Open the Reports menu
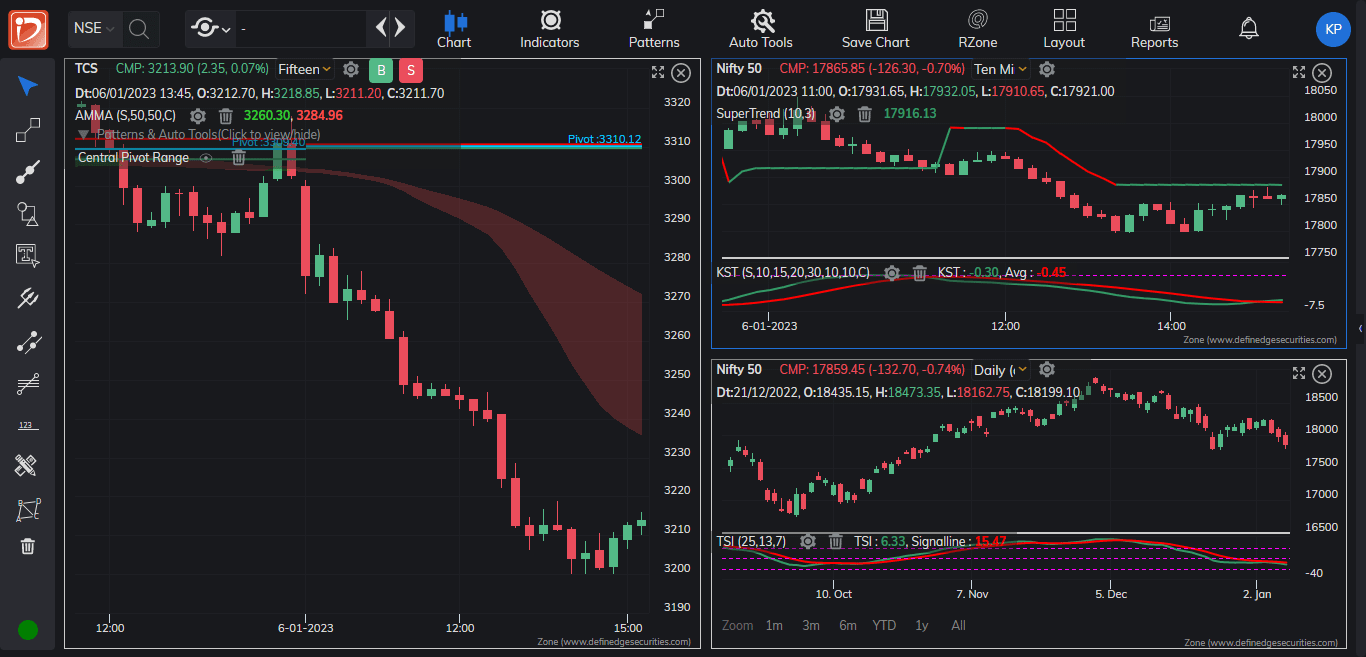The width and height of the screenshot is (1366, 657). 1154,29
